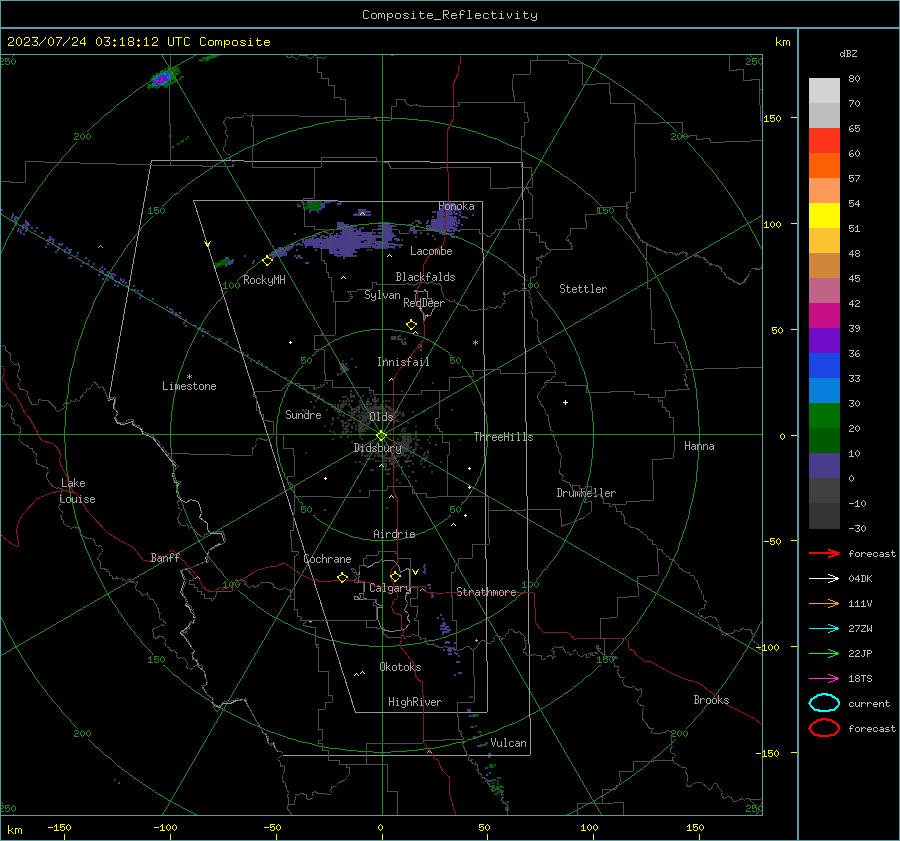Click the green 22JP arrow in legend
This screenshot has height=841, width=900.
pyautogui.click(x=824, y=653)
